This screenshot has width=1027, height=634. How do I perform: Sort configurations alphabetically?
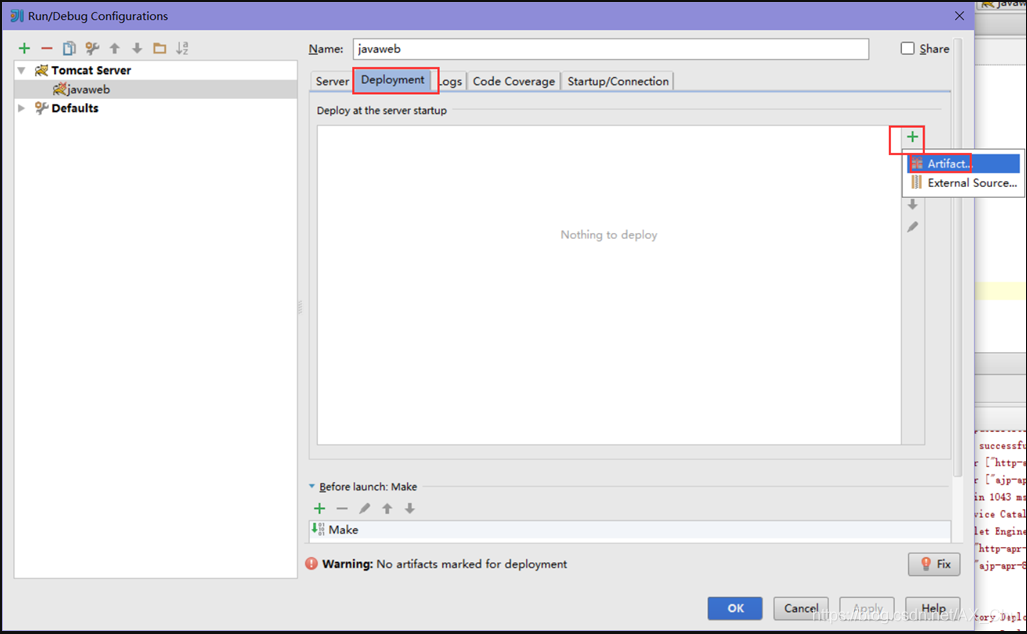182,48
